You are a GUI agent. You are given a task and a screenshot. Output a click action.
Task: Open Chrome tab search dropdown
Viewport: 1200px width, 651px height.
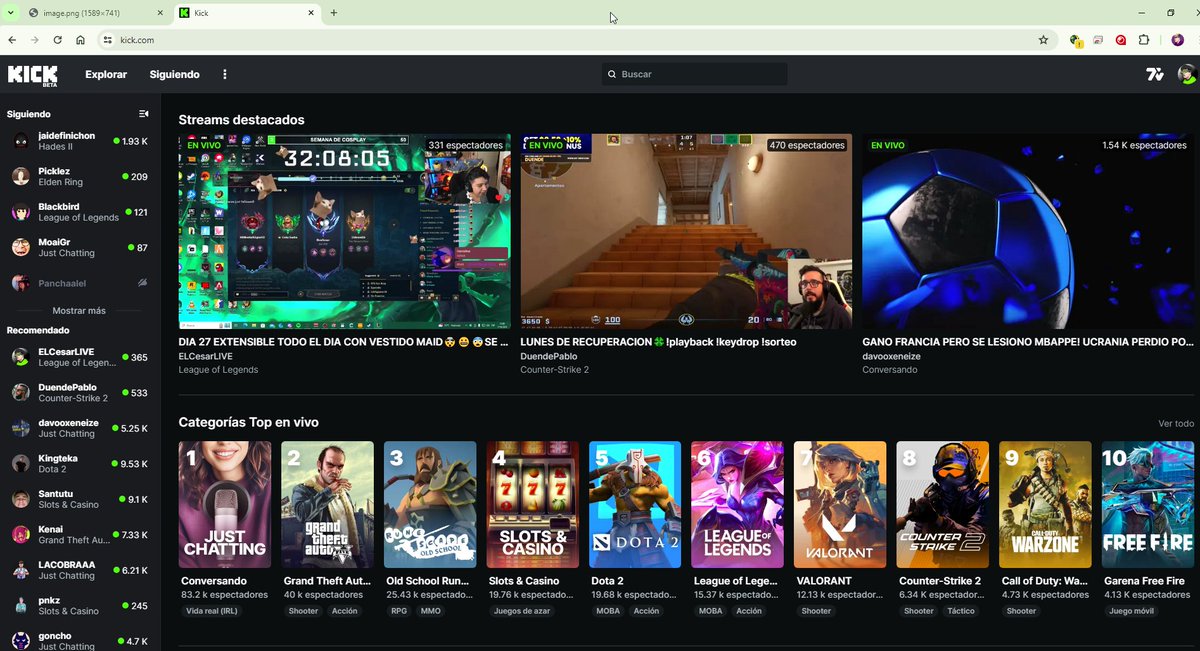coord(10,13)
